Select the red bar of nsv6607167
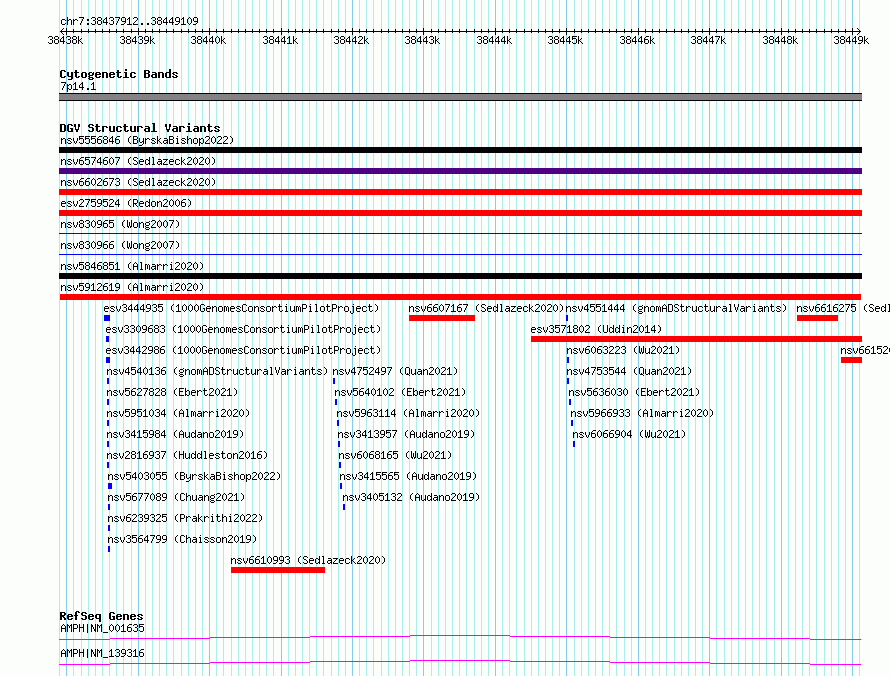The height and width of the screenshot is (676, 890). 442,318
